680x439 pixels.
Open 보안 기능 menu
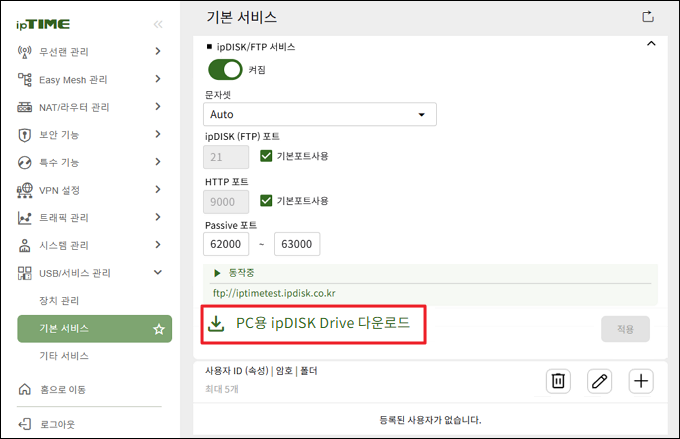59,135
